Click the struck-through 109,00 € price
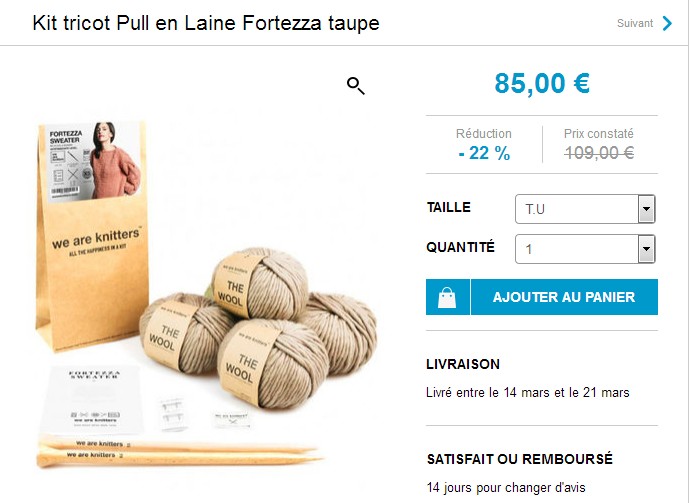Image resolution: width=691 pixels, height=503 pixels. [598, 153]
